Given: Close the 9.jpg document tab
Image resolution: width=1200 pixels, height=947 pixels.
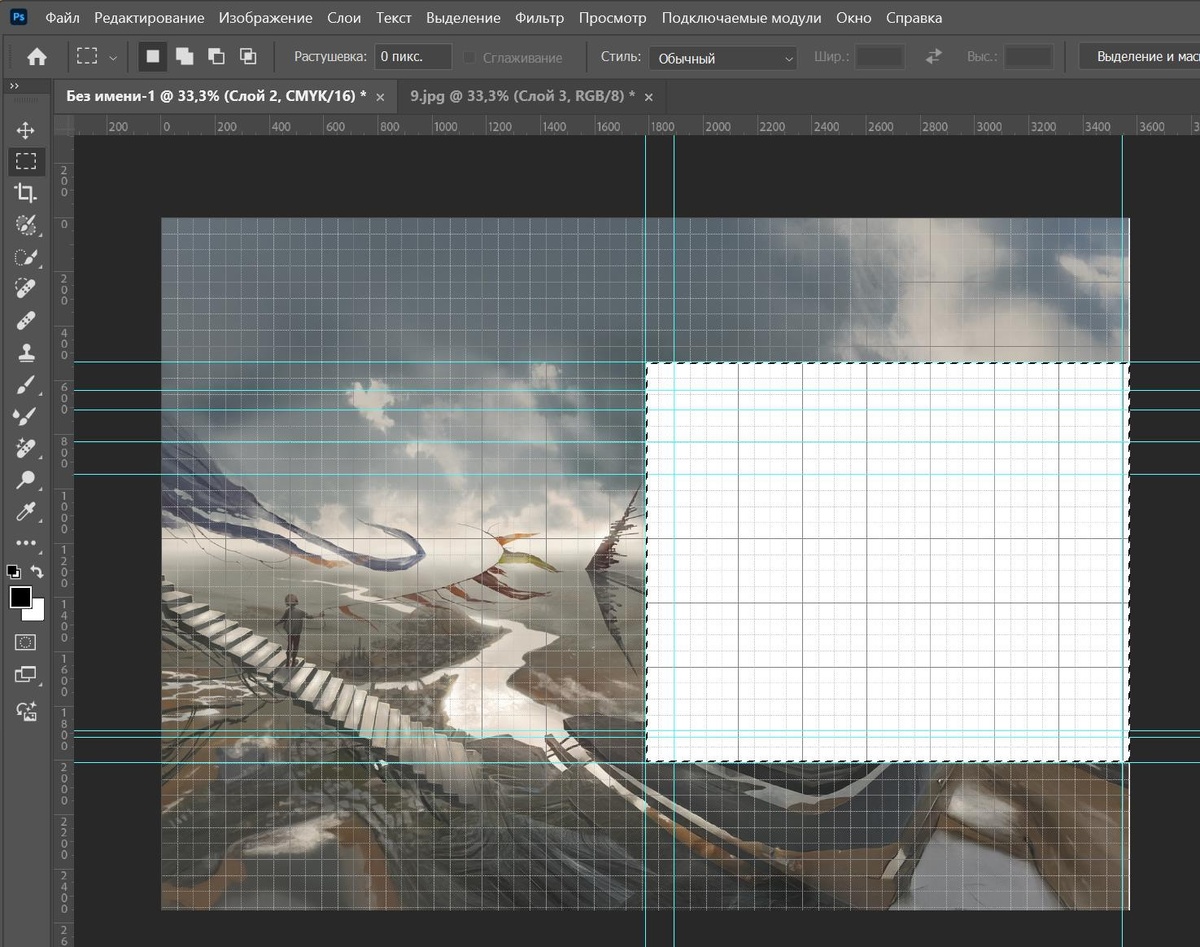Looking at the screenshot, I should pyautogui.click(x=649, y=98).
